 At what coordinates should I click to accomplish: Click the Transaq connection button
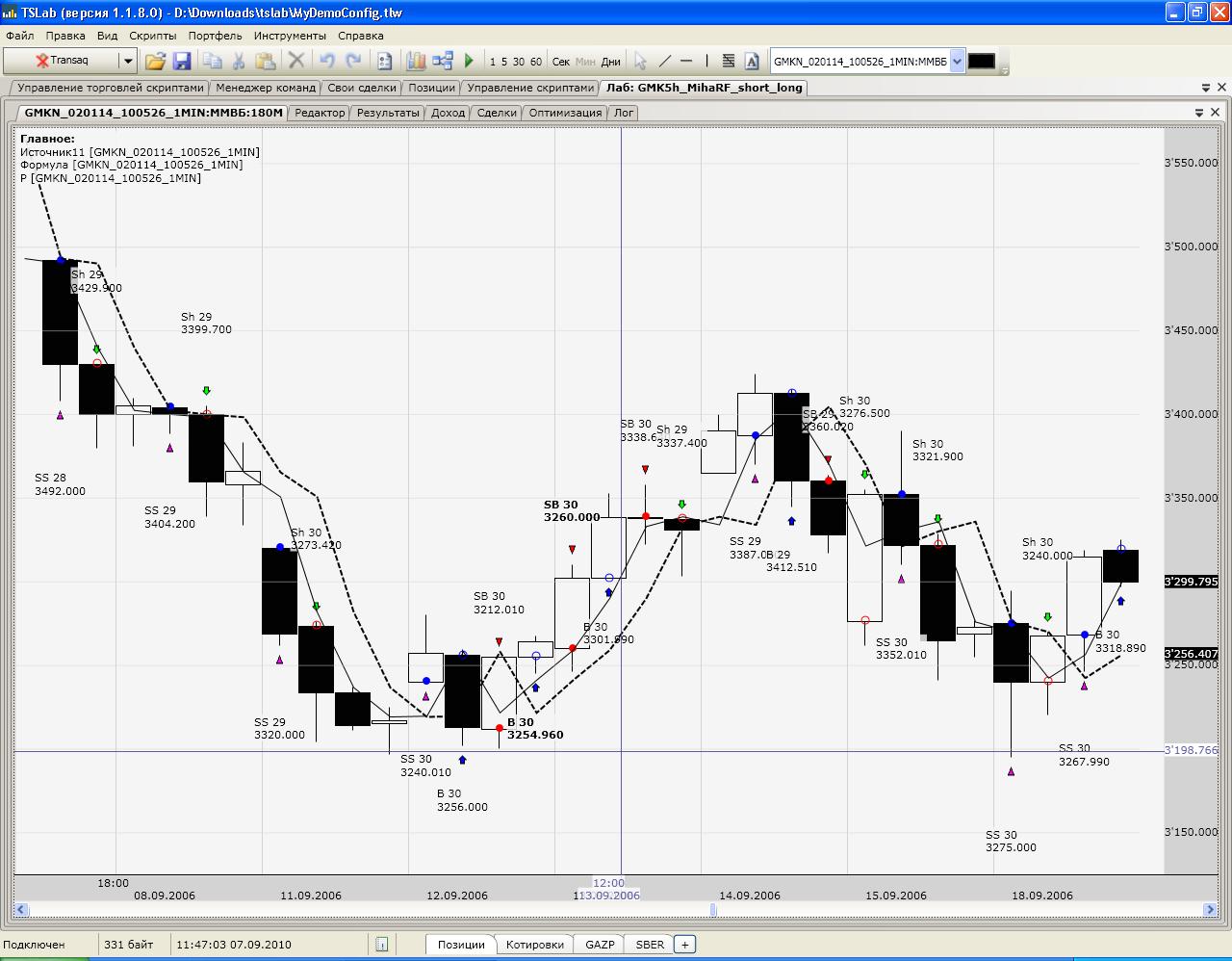[x=62, y=61]
